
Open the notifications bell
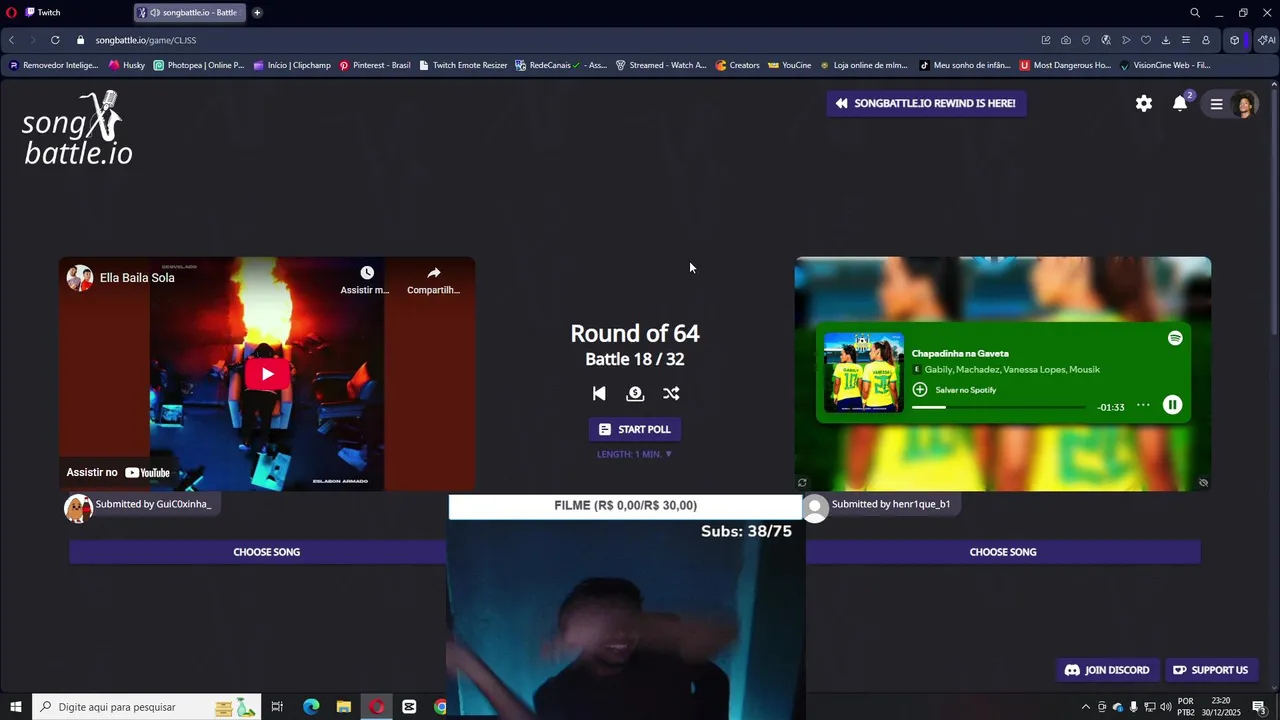pyautogui.click(x=1180, y=104)
